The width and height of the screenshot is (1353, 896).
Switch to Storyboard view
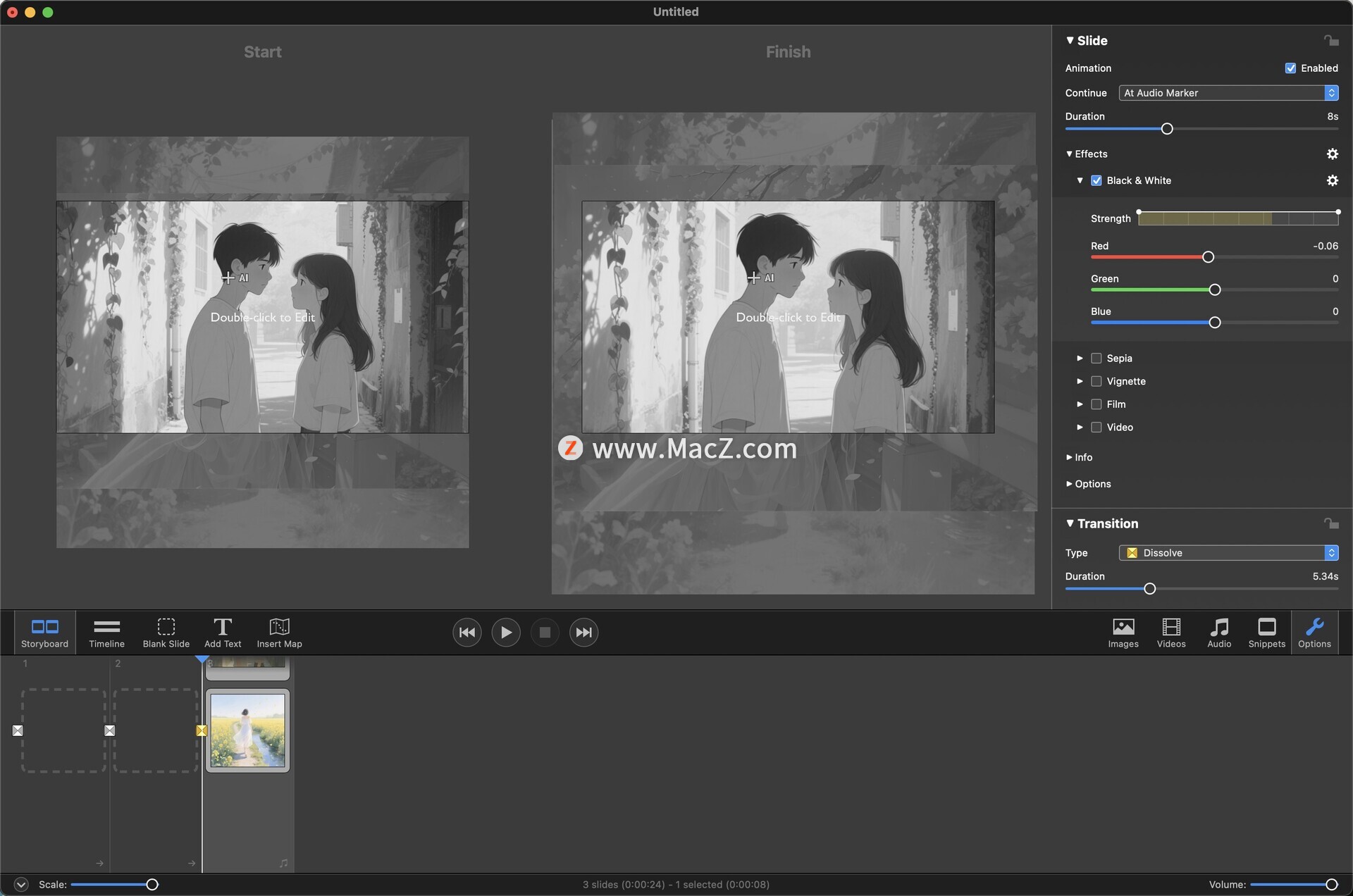point(44,633)
